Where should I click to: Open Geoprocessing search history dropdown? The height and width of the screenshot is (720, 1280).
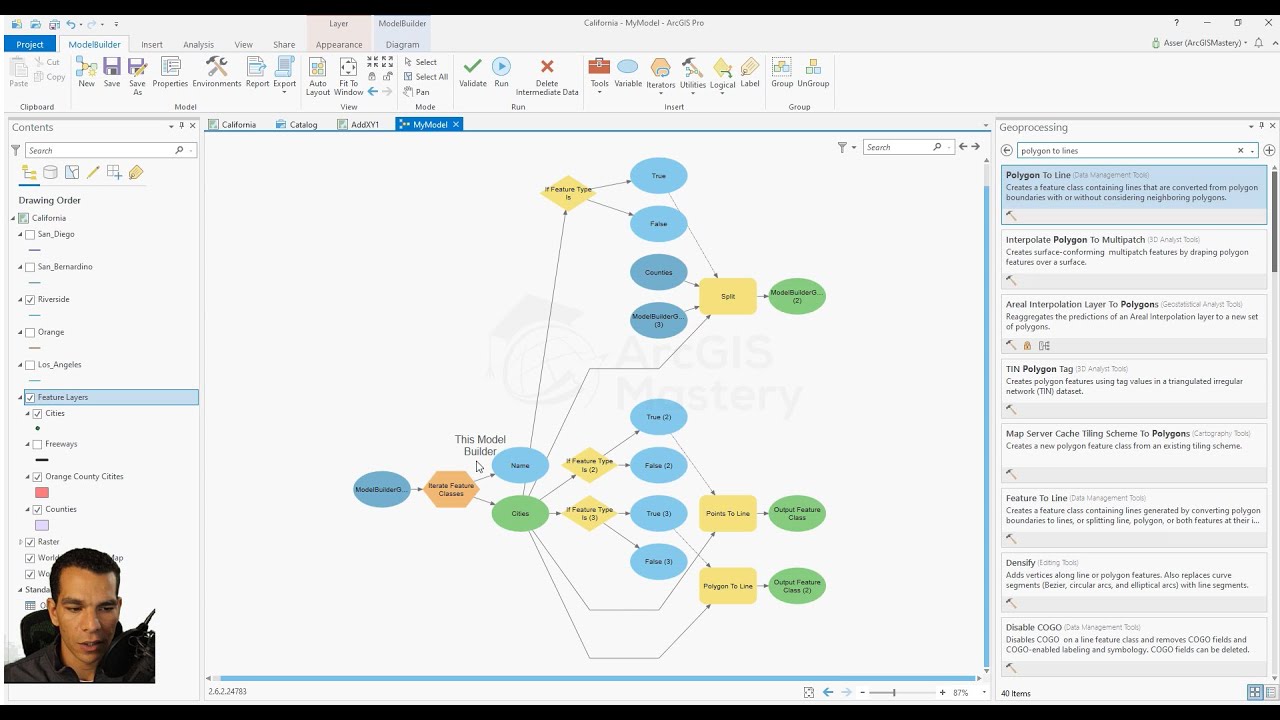coord(1252,151)
